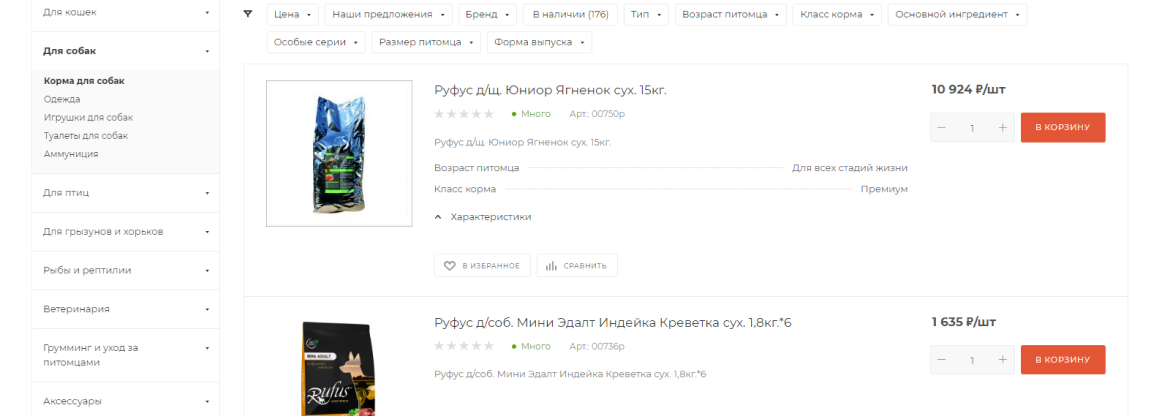The image size is (1170, 416).
Task: Rate the Юниор Ягненок product with stars
Action: click(x=464, y=114)
